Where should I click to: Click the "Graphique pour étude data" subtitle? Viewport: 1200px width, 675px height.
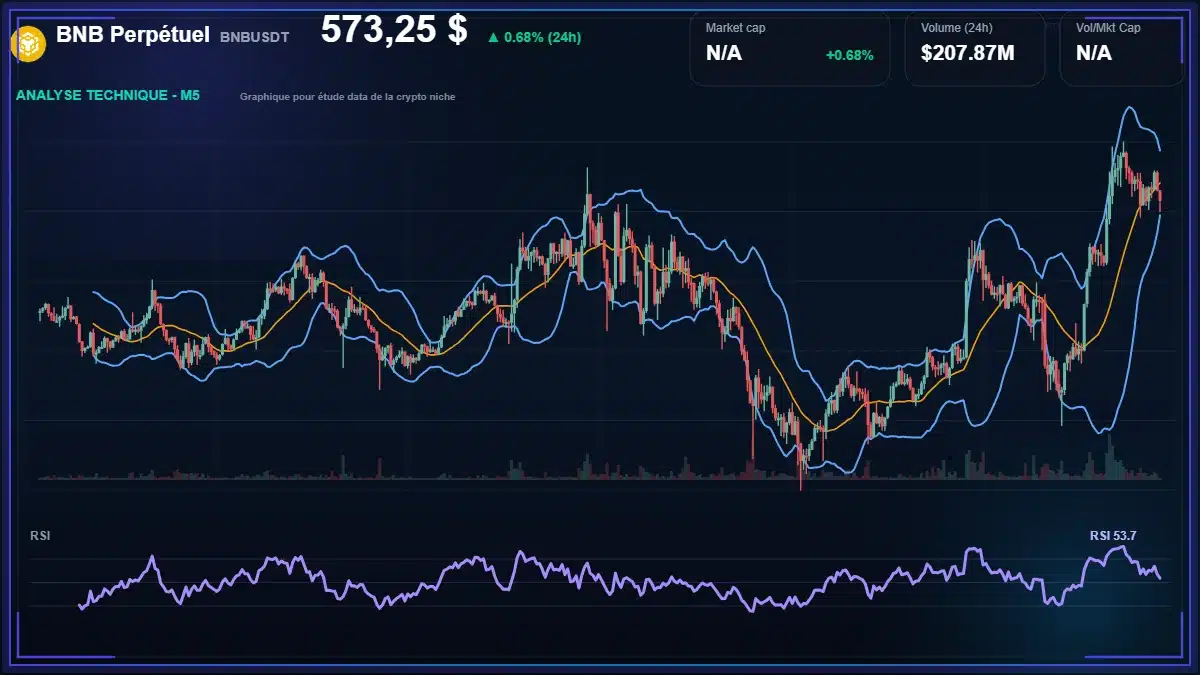[348, 97]
